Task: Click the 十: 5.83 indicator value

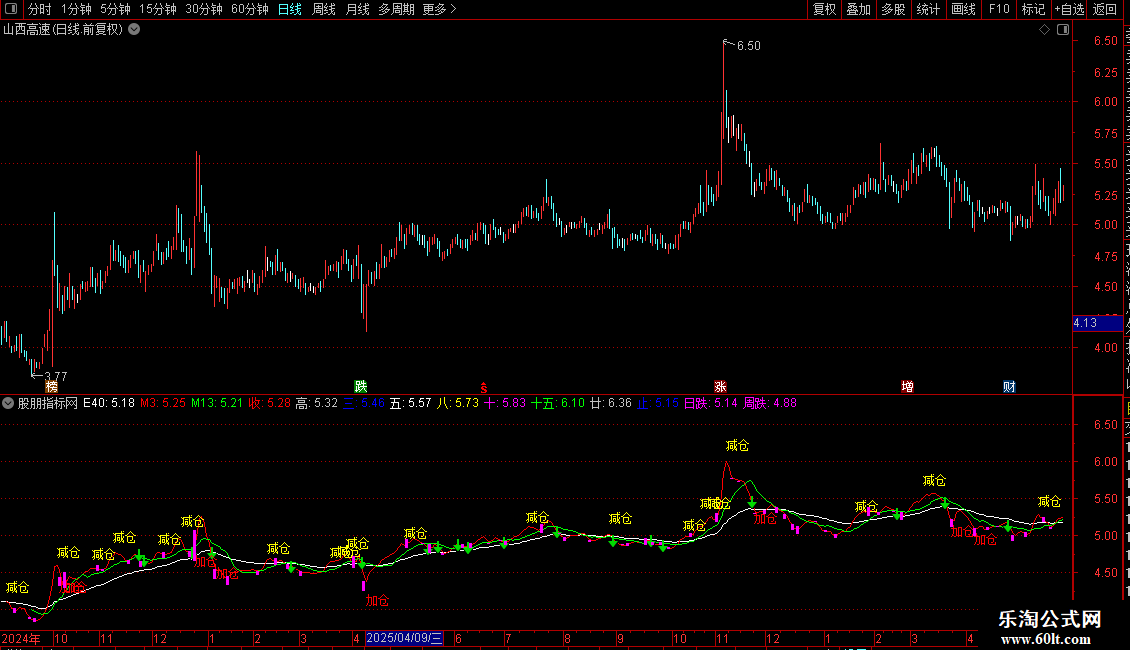Action: 504,404
